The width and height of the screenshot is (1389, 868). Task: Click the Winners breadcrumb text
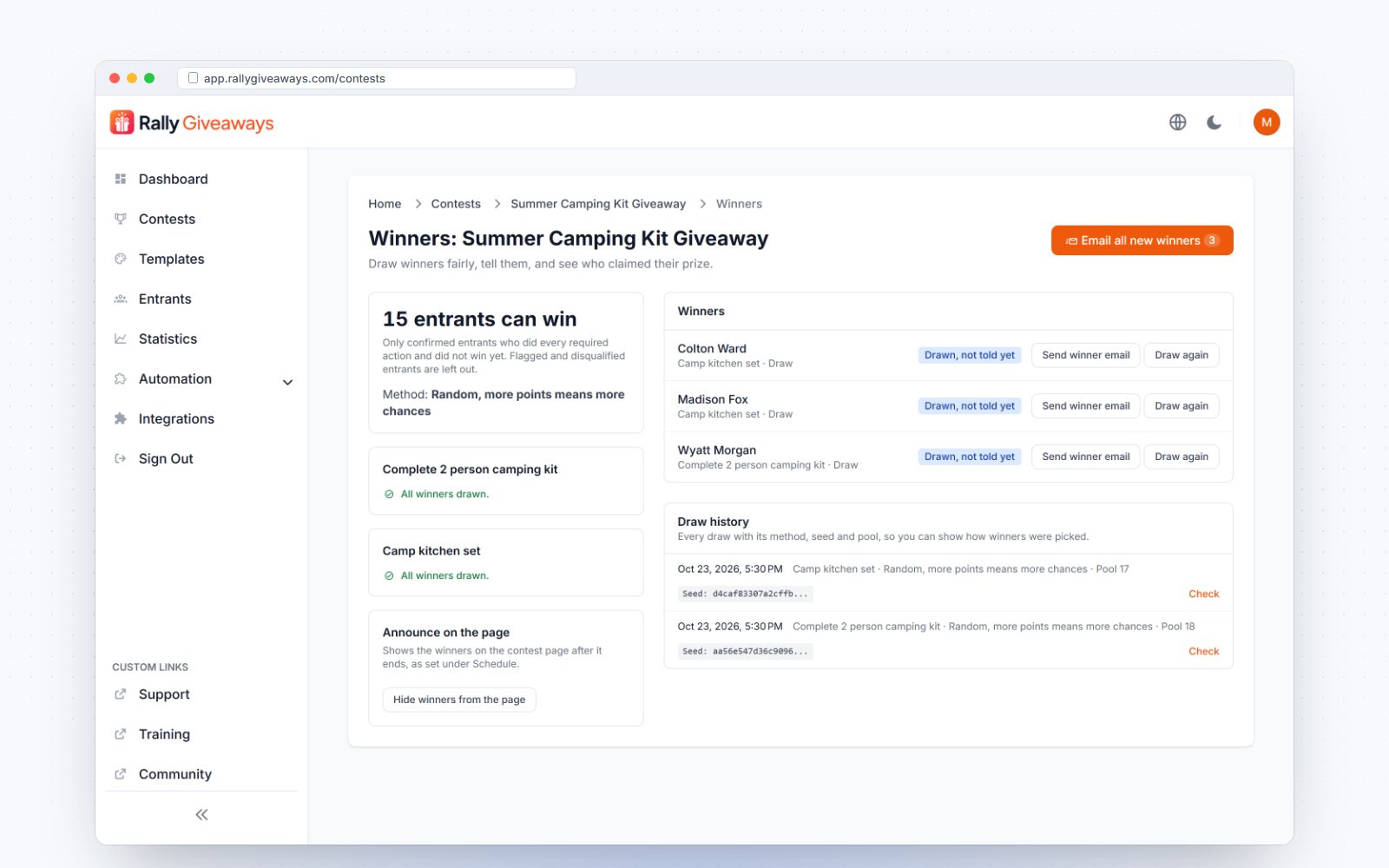[x=739, y=204]
